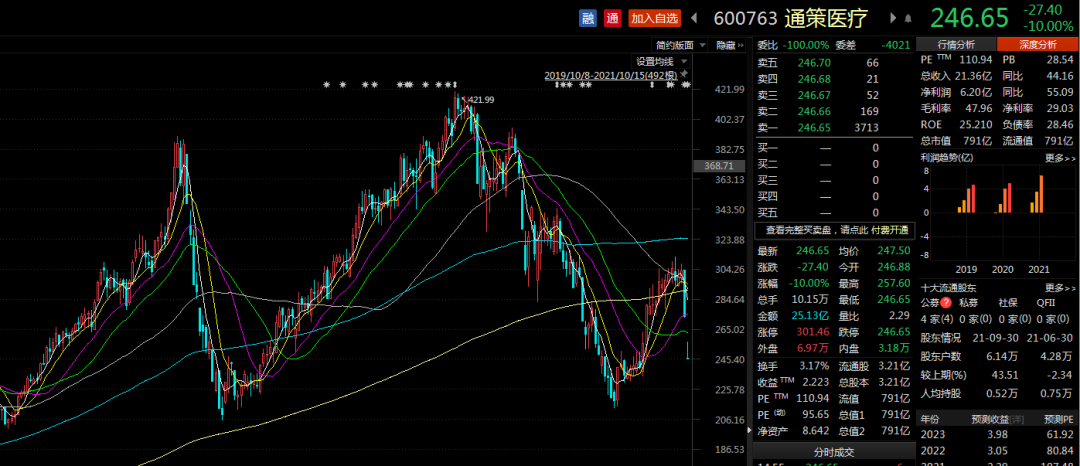Click red question mark beside 公募
This screenshot has height=466, width=1080.
click(x=946, y=303)
